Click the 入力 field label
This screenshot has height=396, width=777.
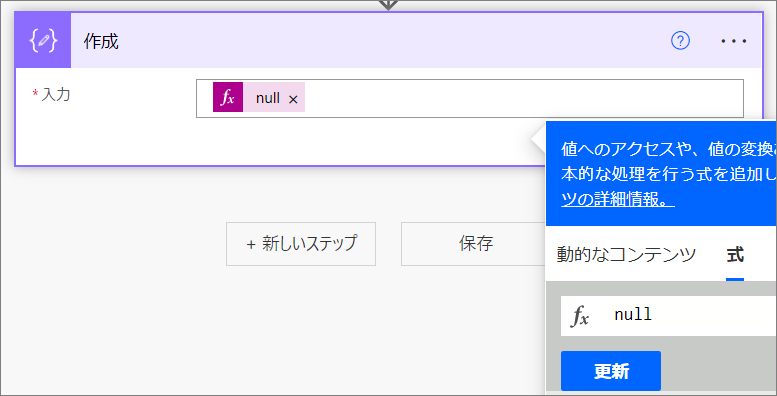pos(56,94)
